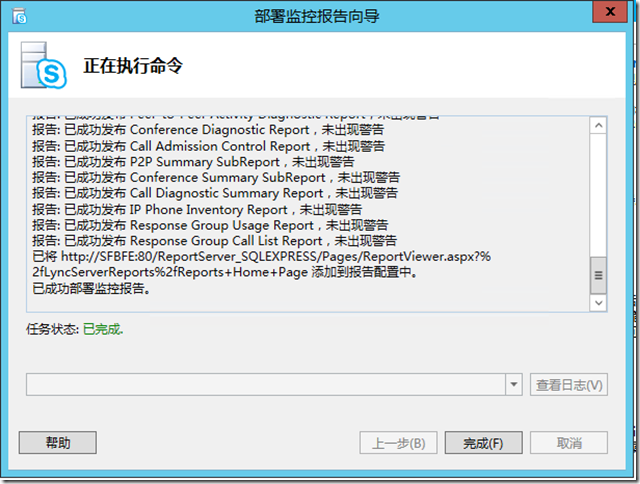Click the Conference Summary SubReport line
The width and height of the screenshot is (640, 484).
click(x=216, y=178)
